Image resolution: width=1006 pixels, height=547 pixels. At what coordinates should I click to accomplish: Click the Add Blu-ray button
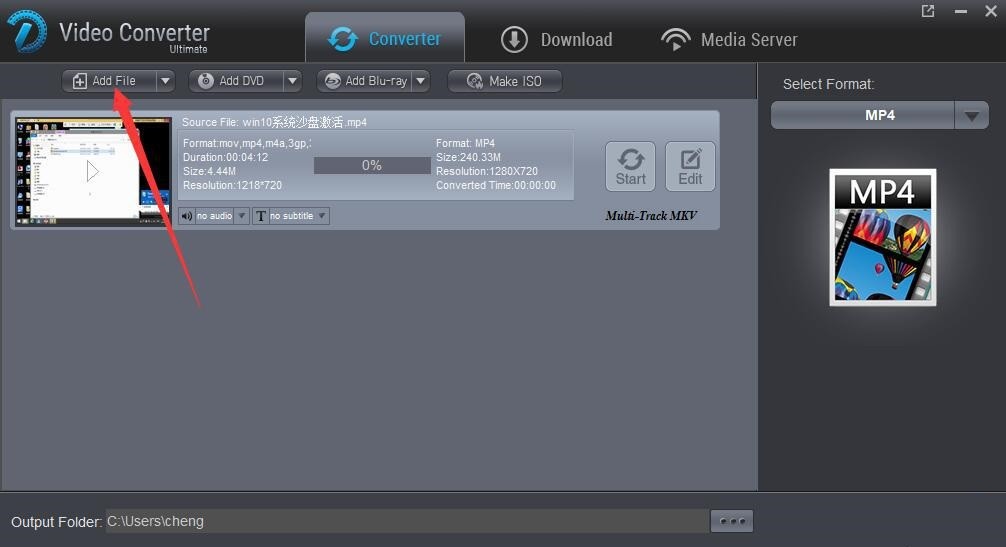click(x=364, y=81)
